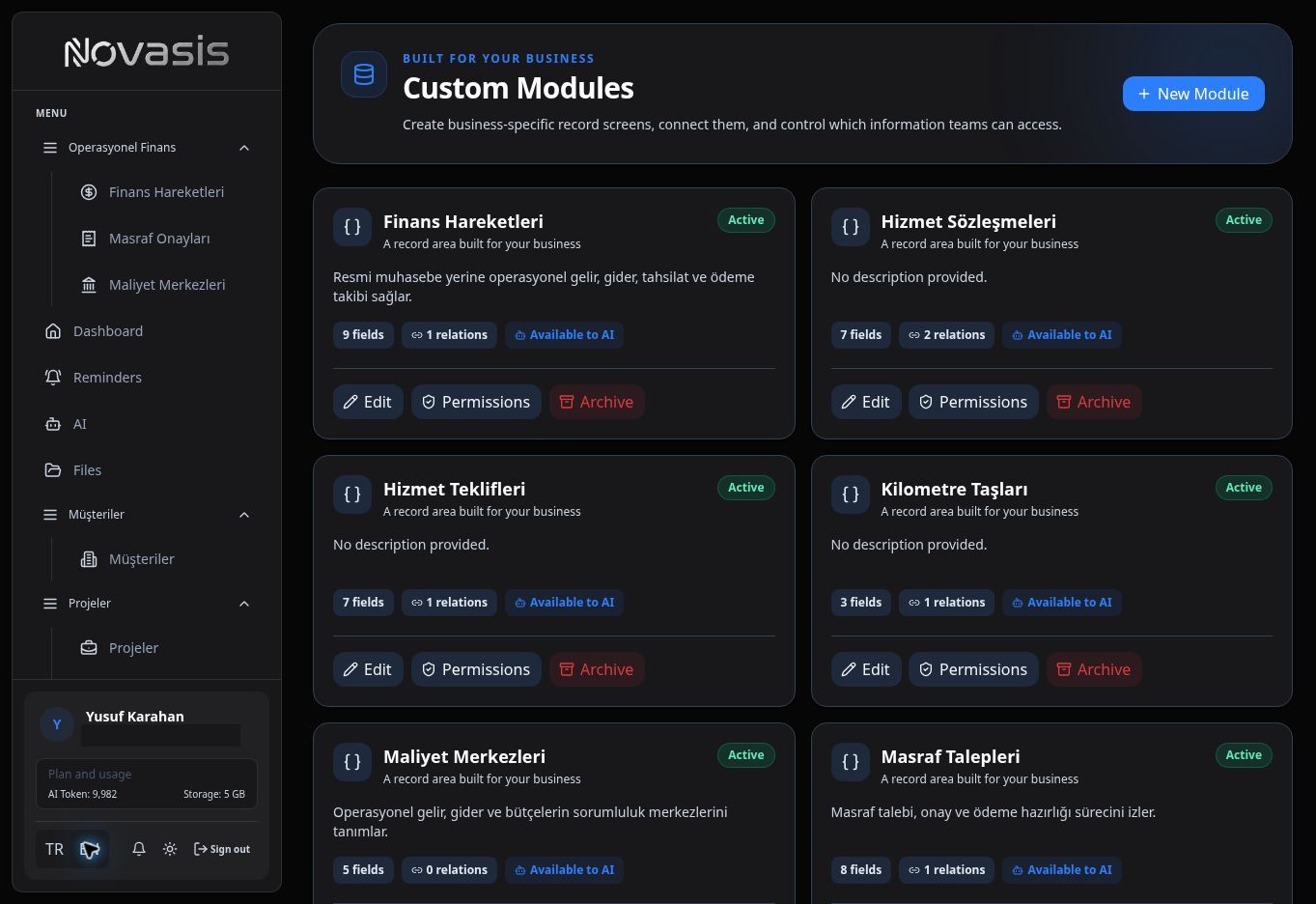1316x904 pixels.
Task: Click '3 fields' on Kilometre Taşları
Action: point(861,603)
